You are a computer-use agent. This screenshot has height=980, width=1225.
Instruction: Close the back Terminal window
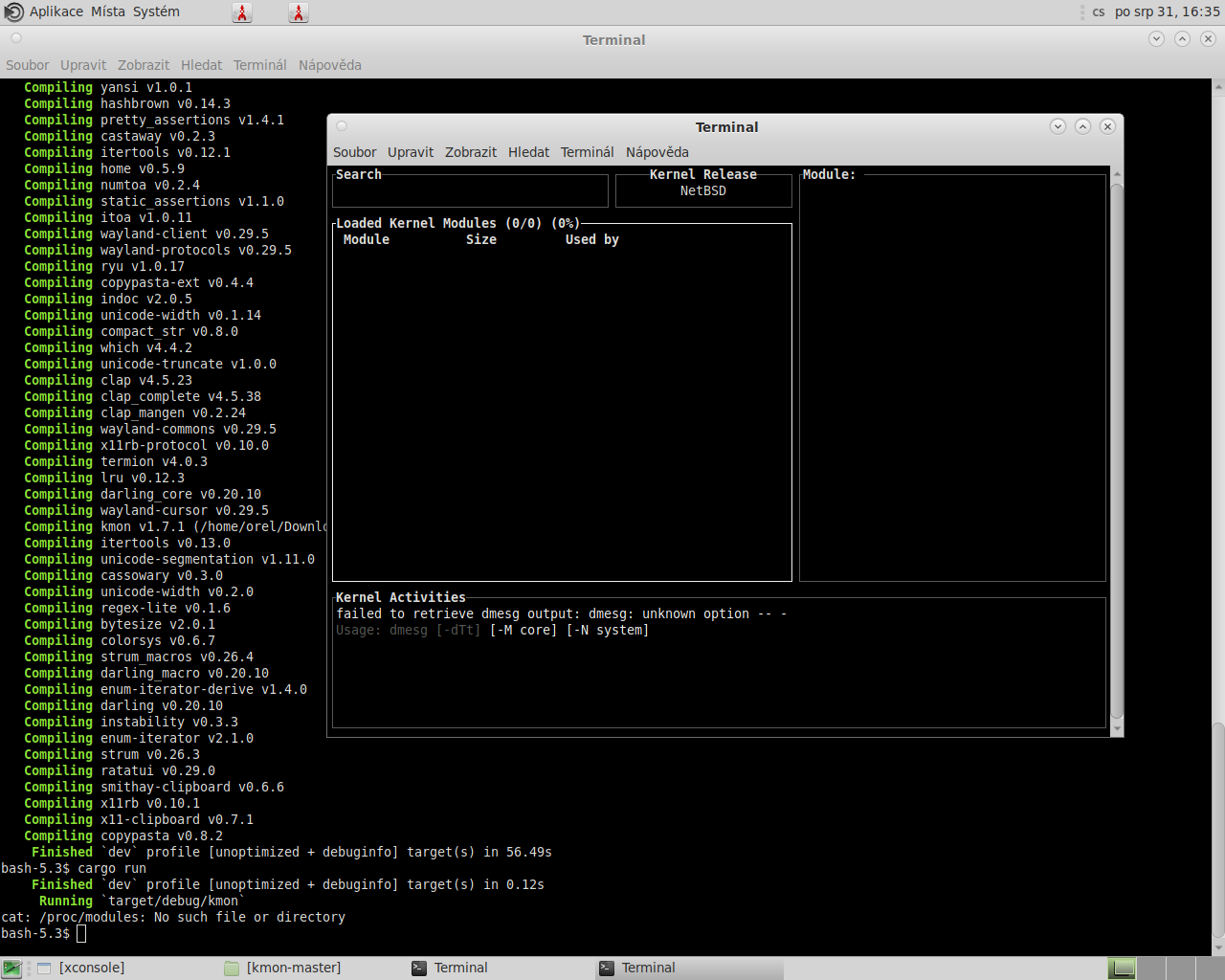click(1208, 39)
